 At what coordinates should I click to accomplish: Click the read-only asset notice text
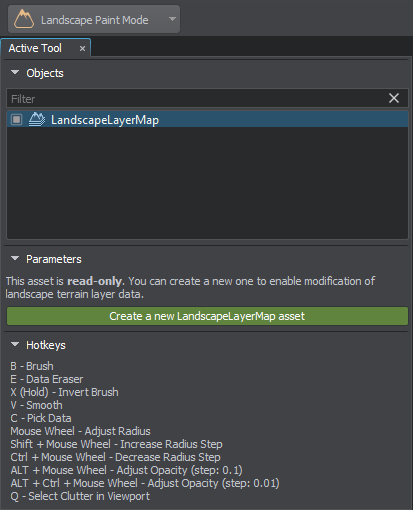tap(190, 288)
